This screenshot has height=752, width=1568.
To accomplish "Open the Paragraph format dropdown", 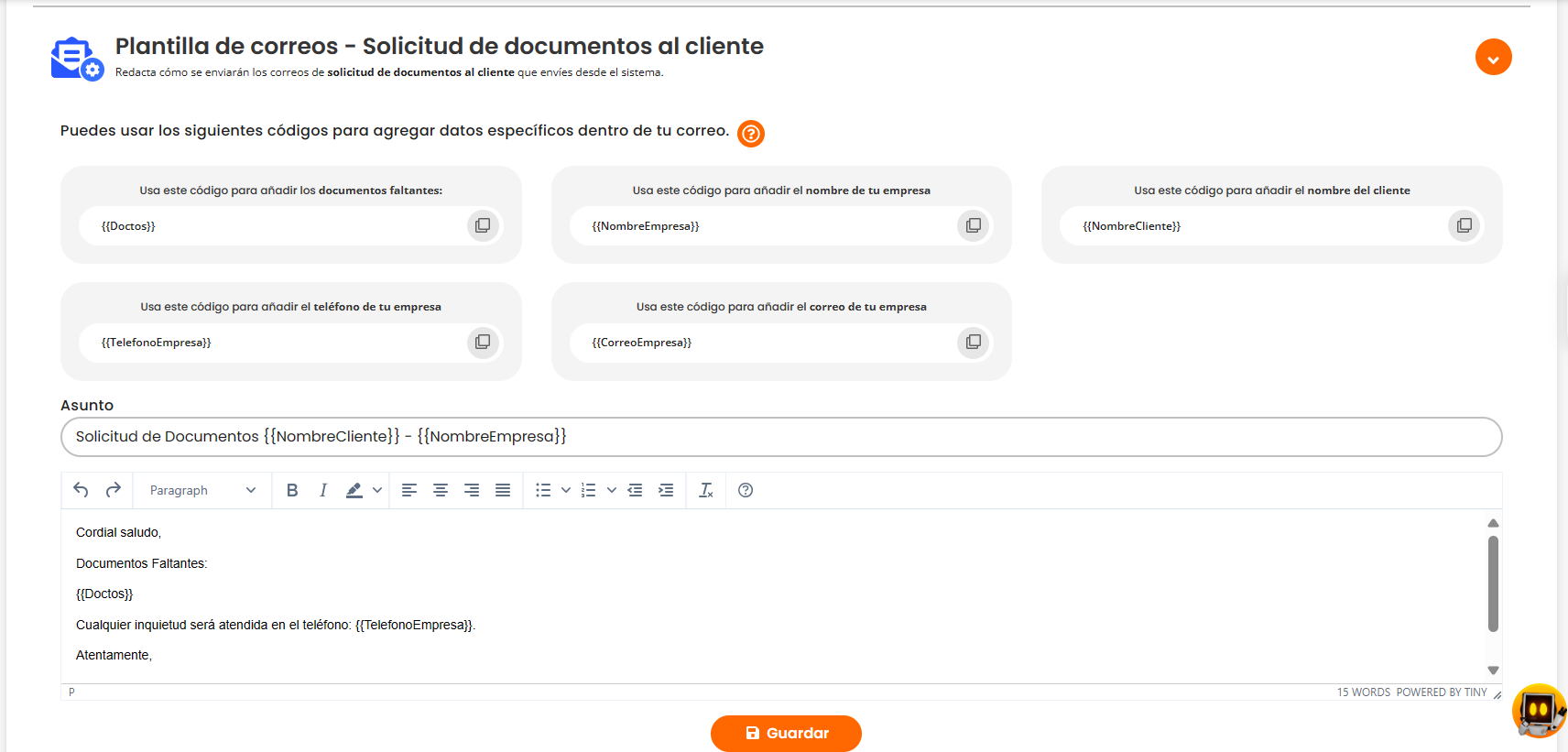I will click(x=202, y=490).
